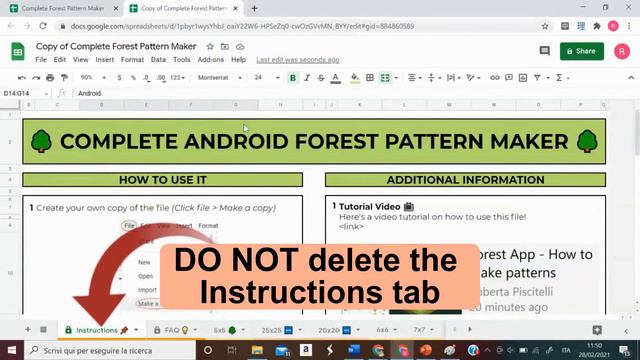This screenshot has height=360, width=640.
Task: Open the browser extensions puzzle icon
Action: pyautogui.click(x=597, y=26)
